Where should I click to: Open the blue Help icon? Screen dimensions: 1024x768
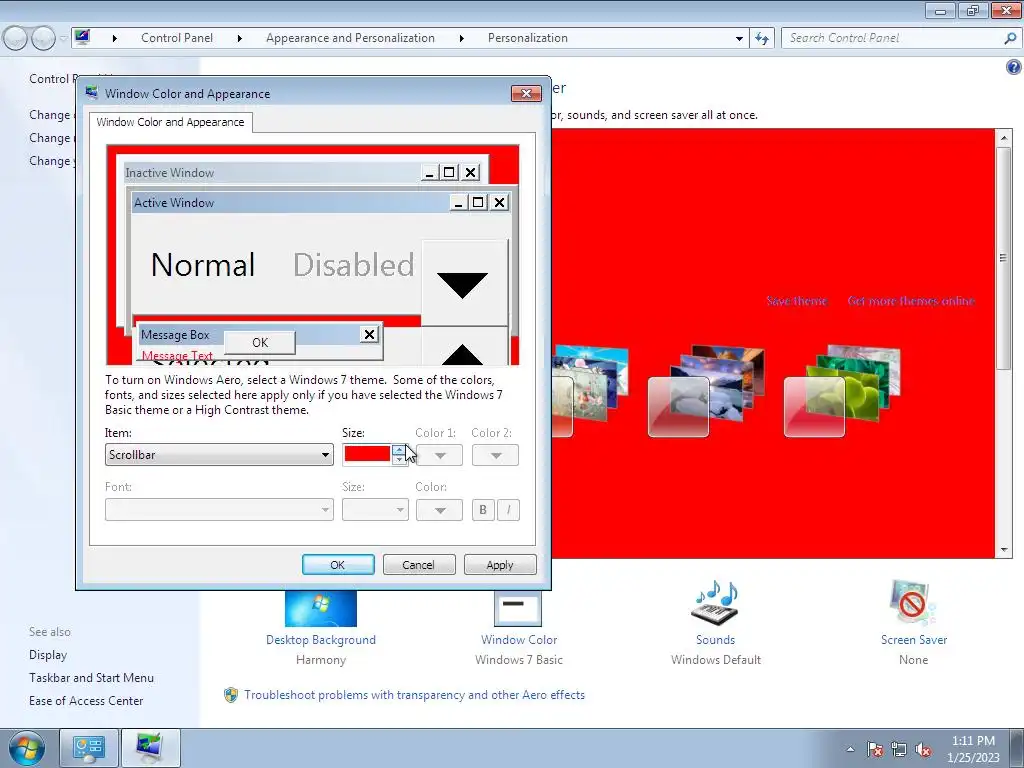pos(1014,67)
